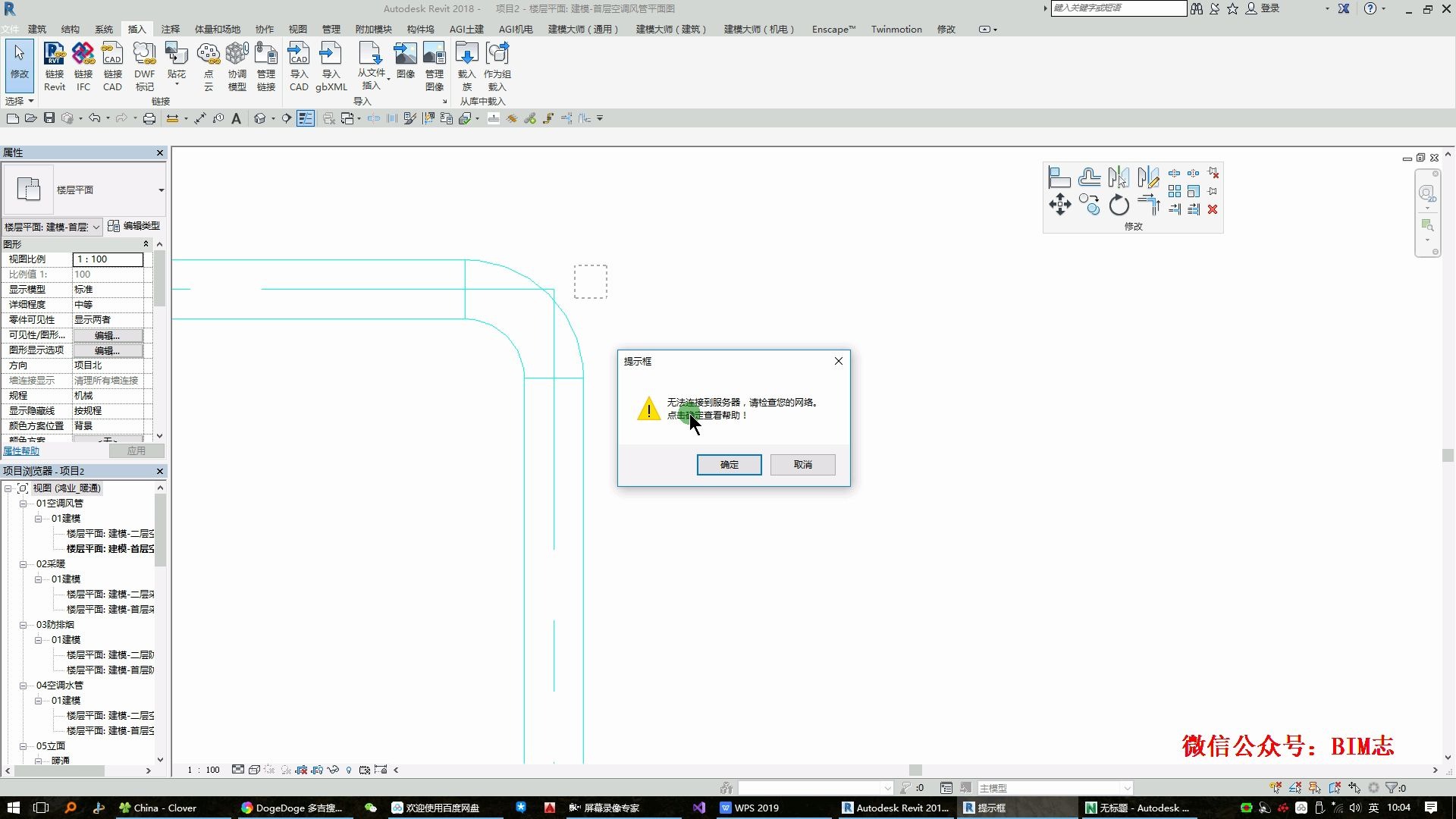Select the Rotate tool in the modify palette
1456x819 pixels.
(x=1119, y=205)
